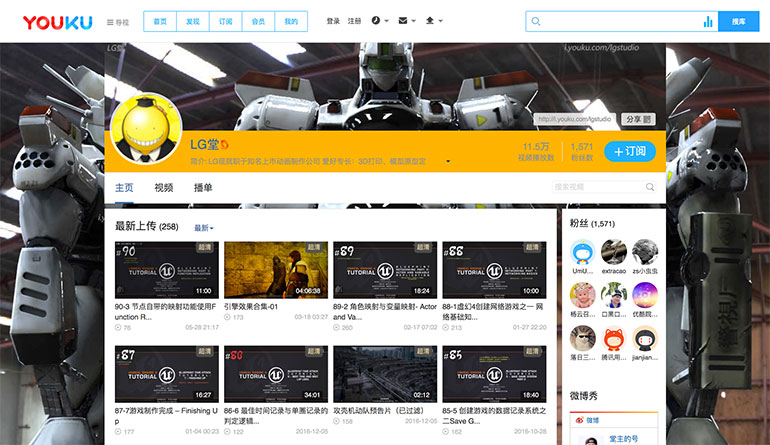Go to 订阅 in top navigation

point(226,22)
